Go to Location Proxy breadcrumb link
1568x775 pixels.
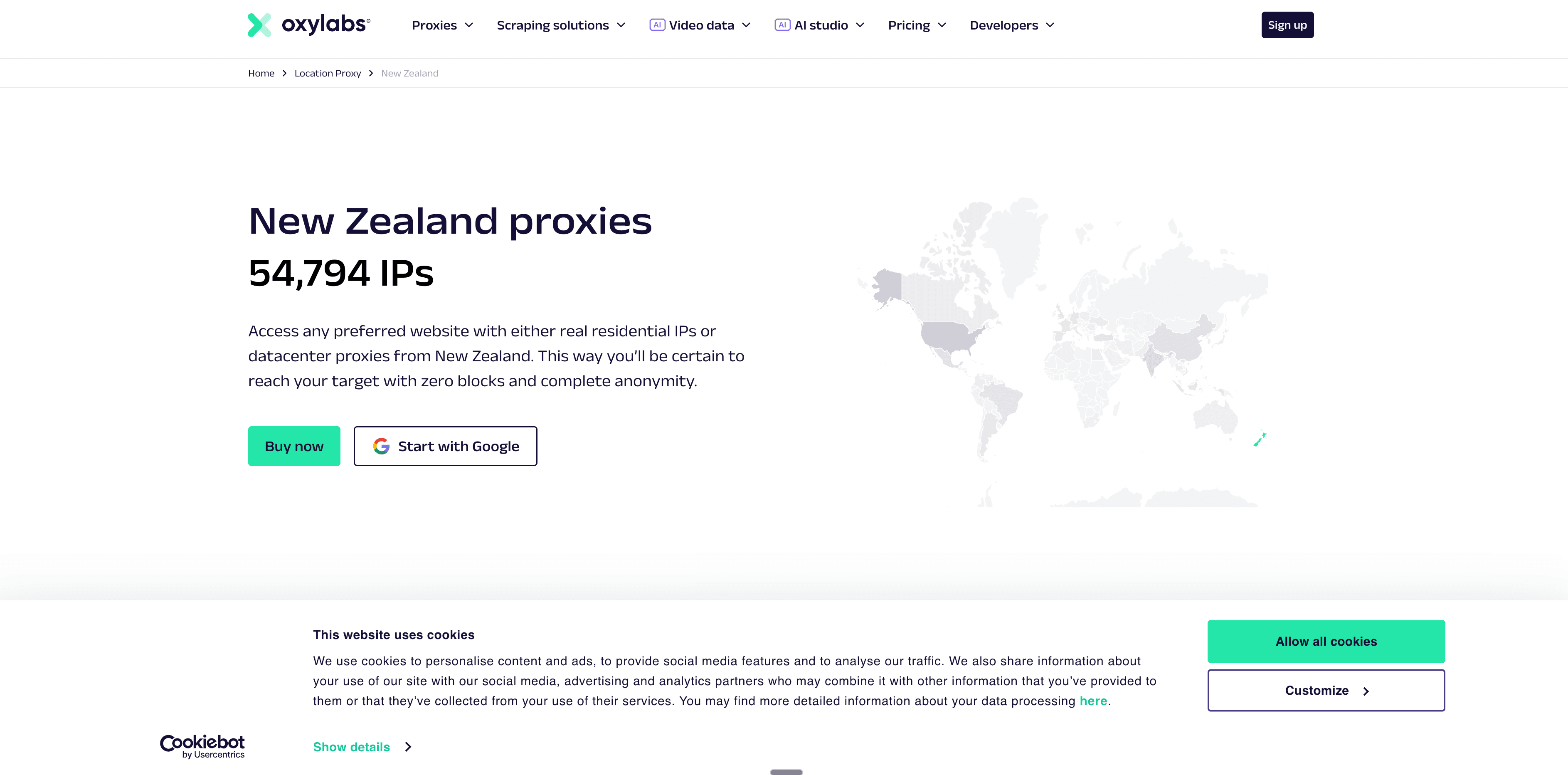tap(328, 73)
